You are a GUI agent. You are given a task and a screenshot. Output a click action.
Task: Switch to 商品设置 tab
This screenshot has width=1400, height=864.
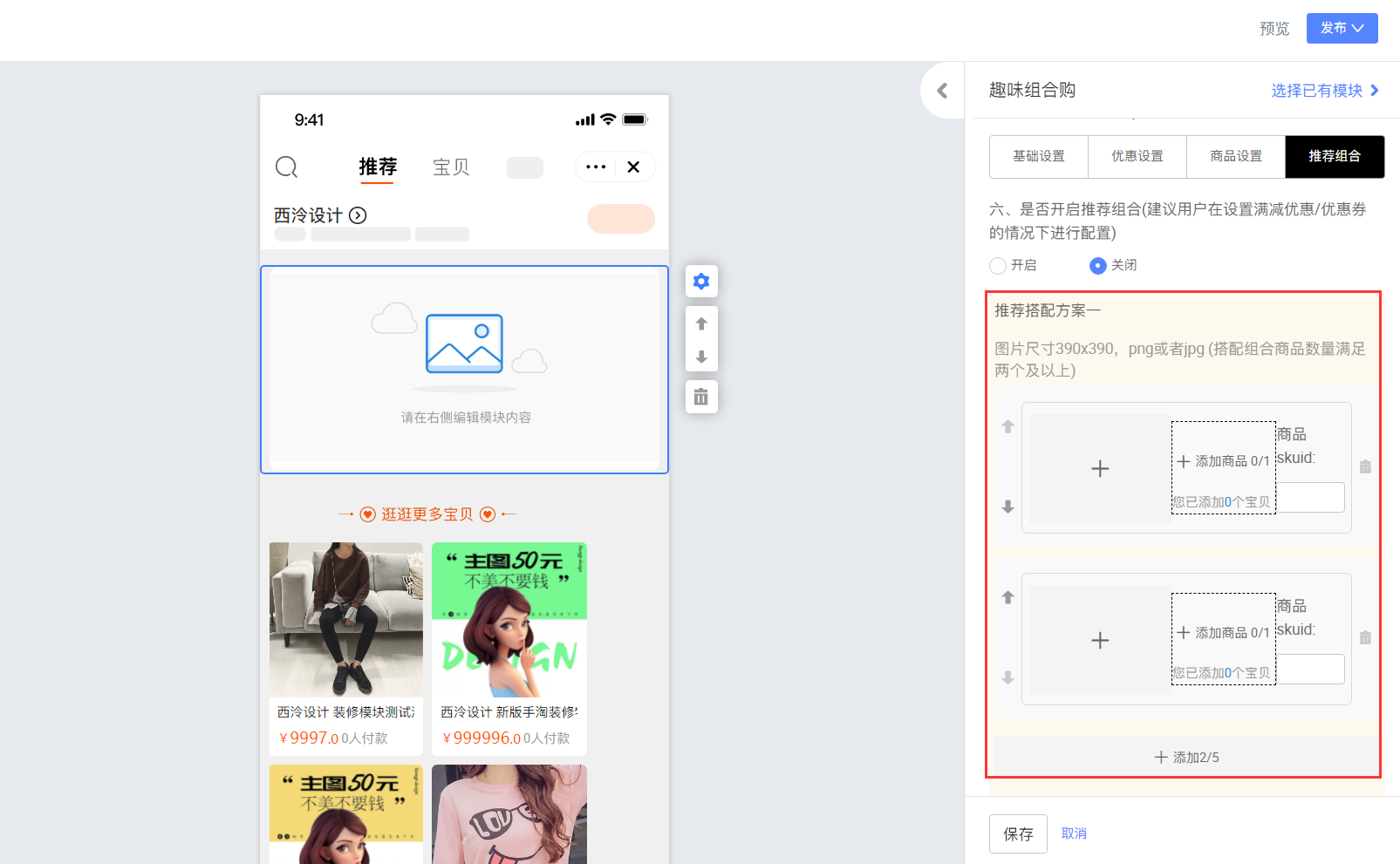tap(1236, 157)
